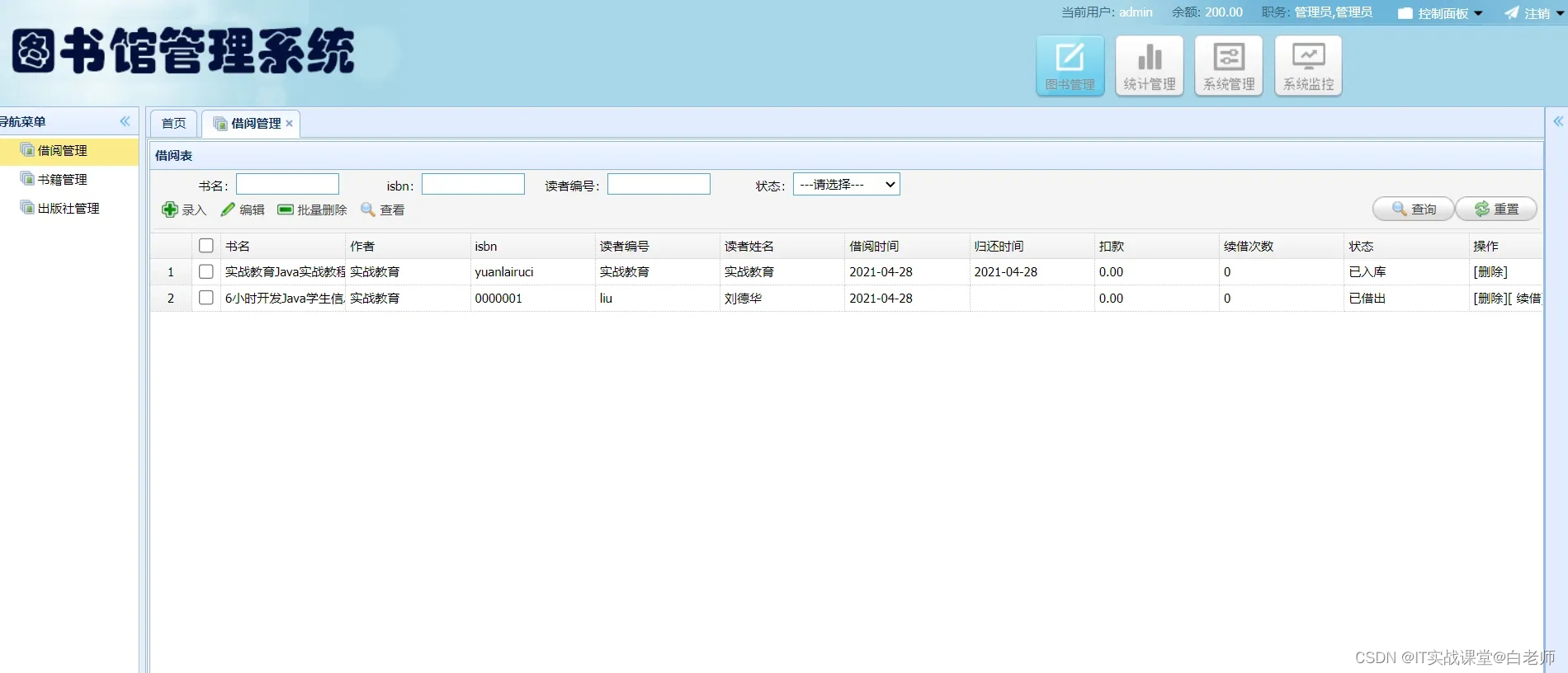Focus the isbn input field
This screenshot has width=1568, height=673.
(473, 184)
